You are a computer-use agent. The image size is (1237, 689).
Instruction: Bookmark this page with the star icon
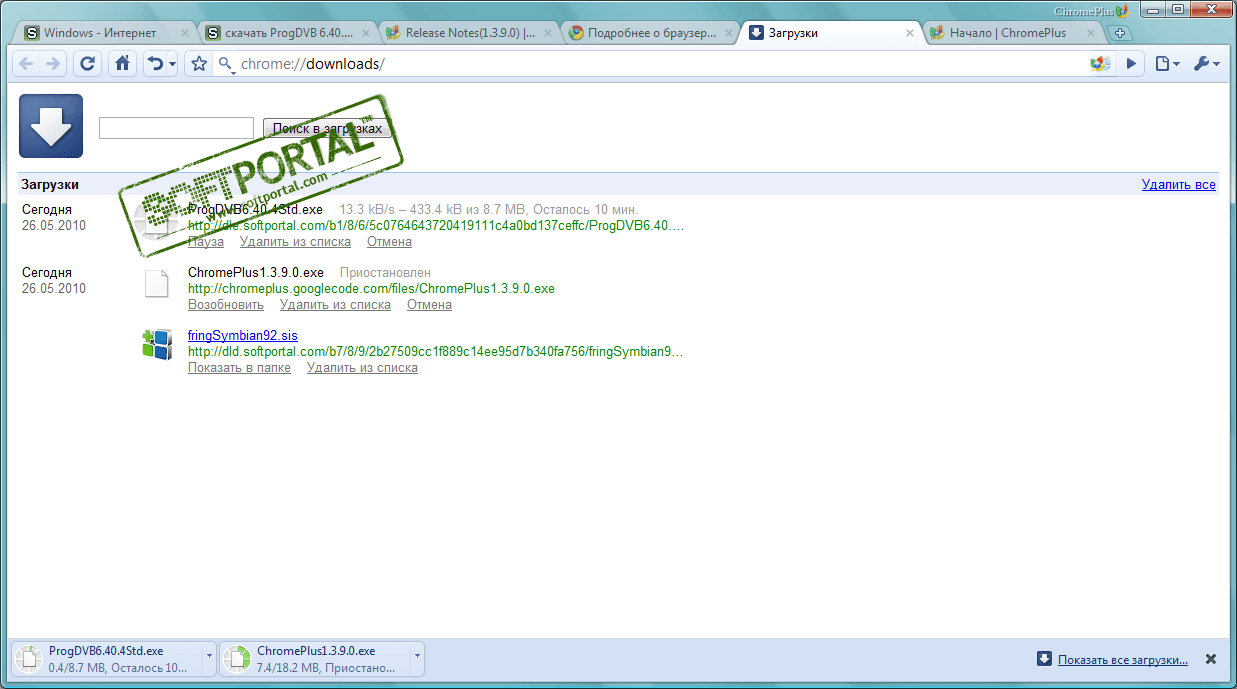pyautogui.click(x=198, y=64)
